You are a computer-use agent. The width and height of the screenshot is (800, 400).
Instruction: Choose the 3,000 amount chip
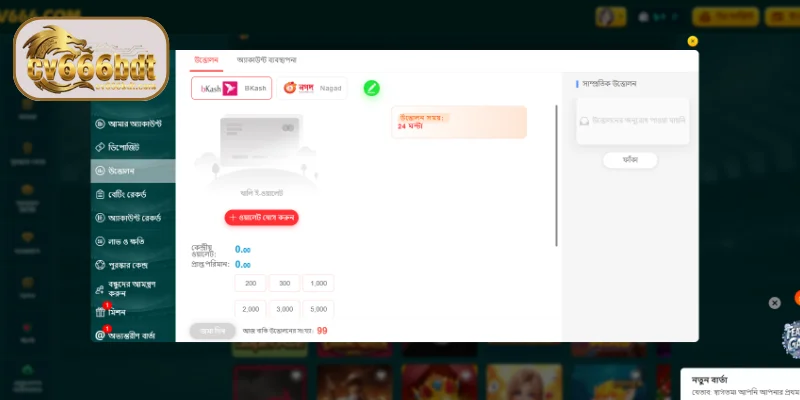click(x=284, y=309)
